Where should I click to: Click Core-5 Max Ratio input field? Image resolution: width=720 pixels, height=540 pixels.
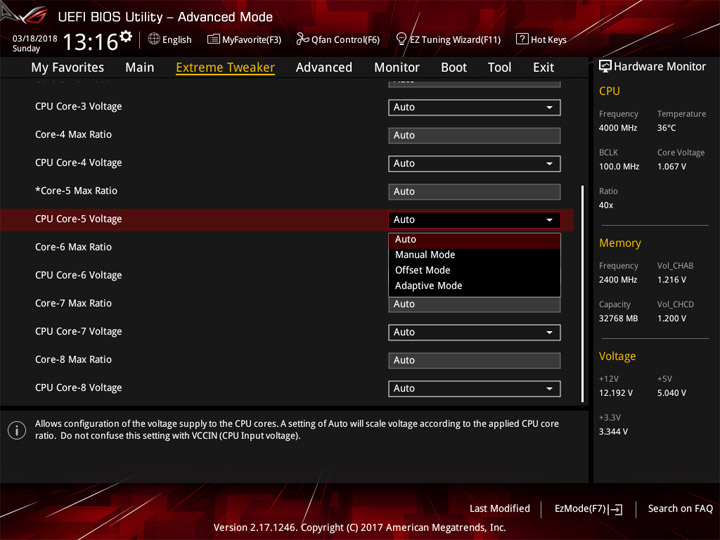[474, 192]
